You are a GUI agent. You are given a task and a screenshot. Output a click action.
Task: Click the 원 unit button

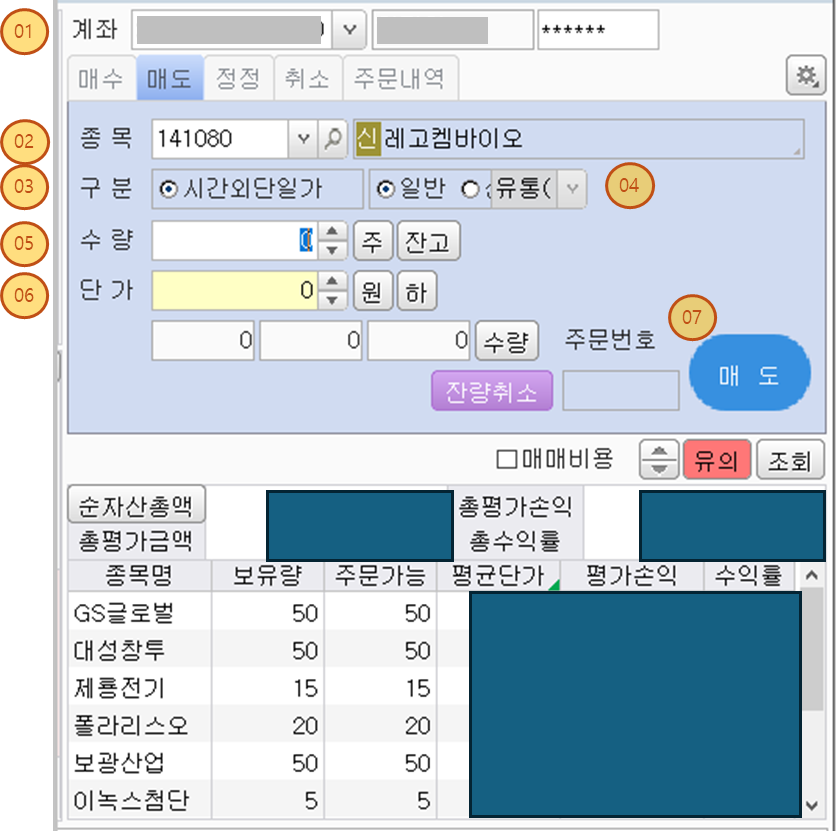(373, 291)
